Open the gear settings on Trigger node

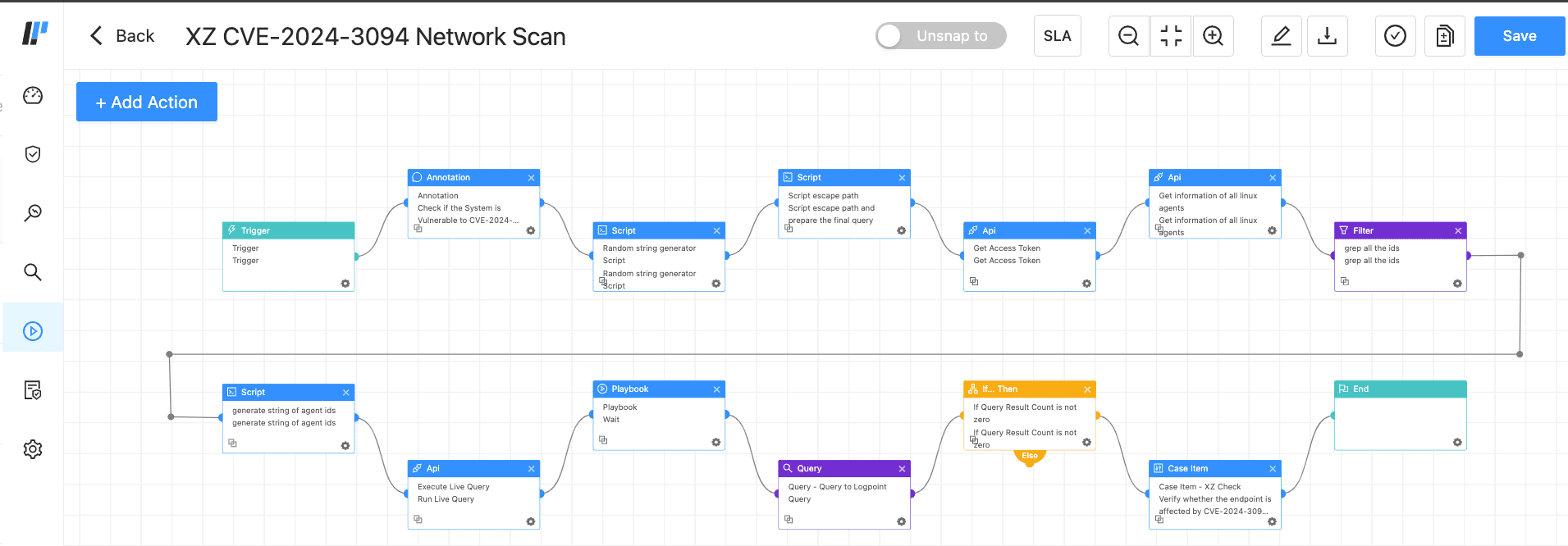pos(345,284)
